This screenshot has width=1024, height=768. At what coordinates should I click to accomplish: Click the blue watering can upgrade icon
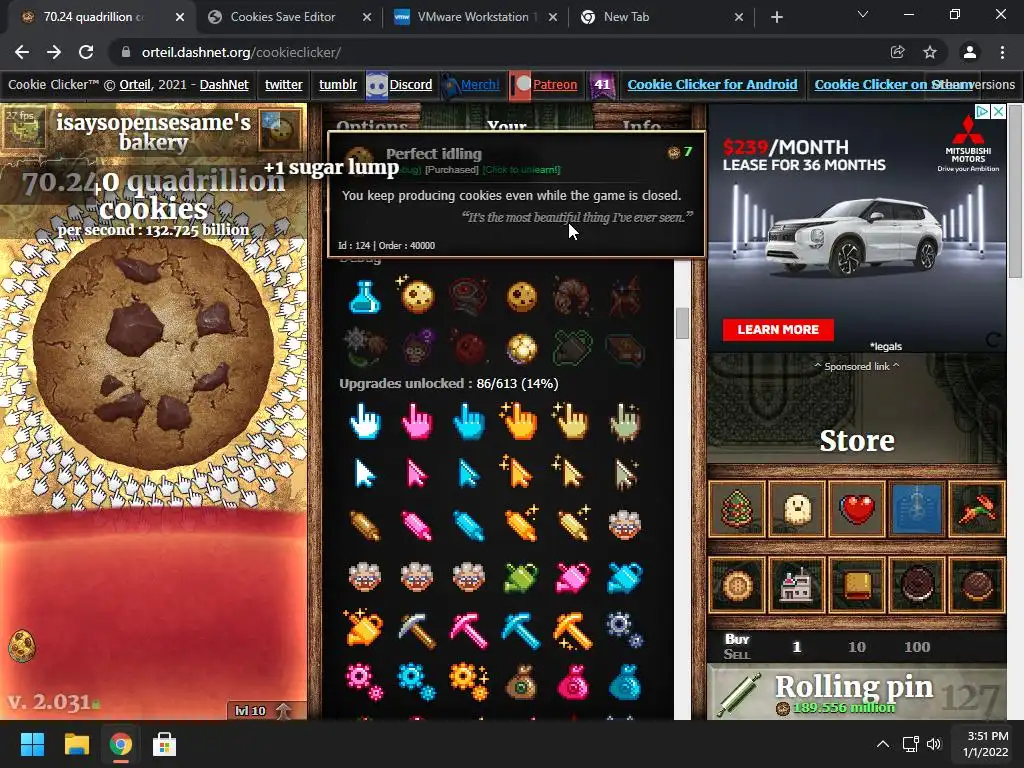[624, 578]
